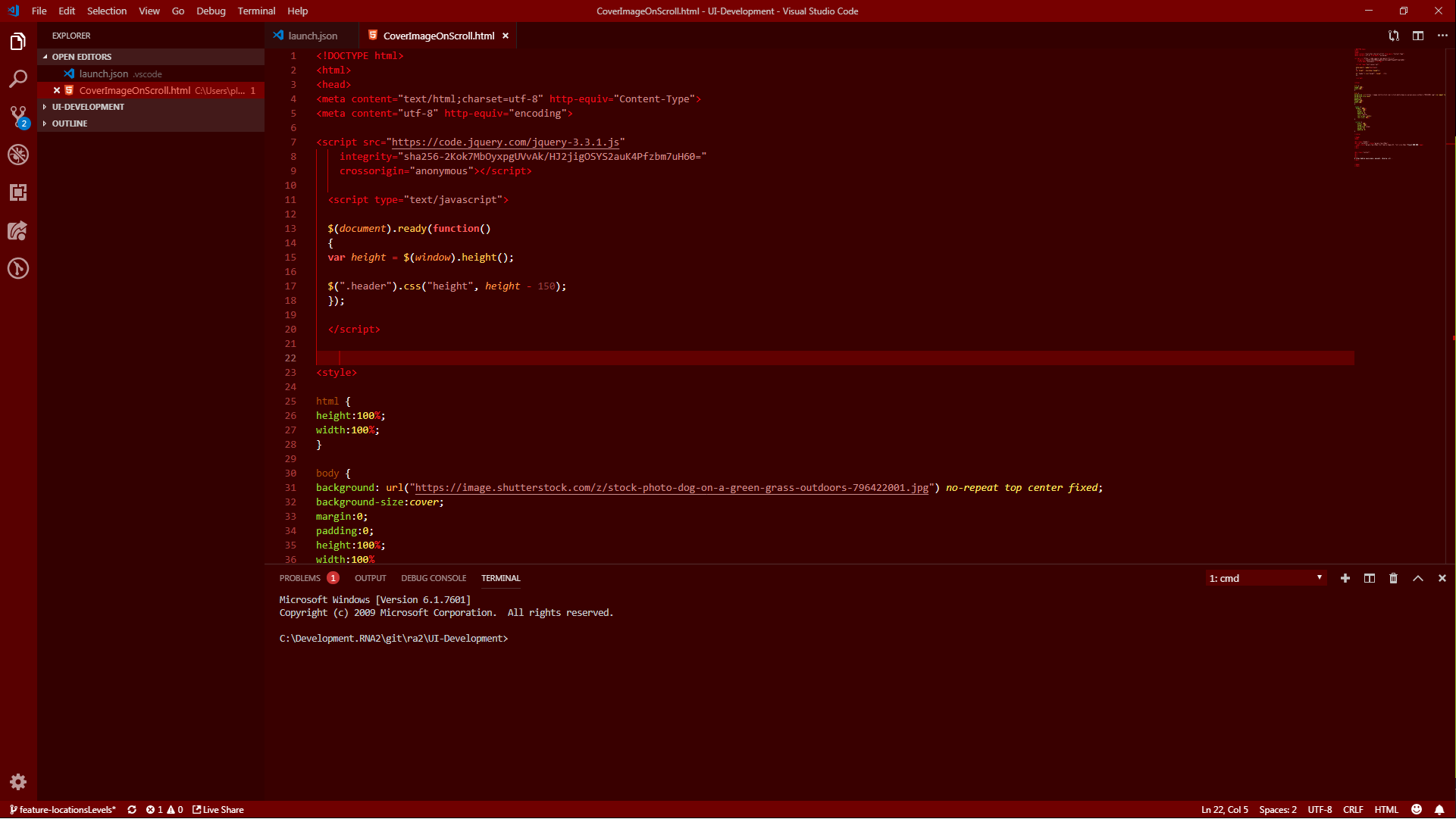
Task: Open the Manage gear menu
Action: click(x=18, y=782)
